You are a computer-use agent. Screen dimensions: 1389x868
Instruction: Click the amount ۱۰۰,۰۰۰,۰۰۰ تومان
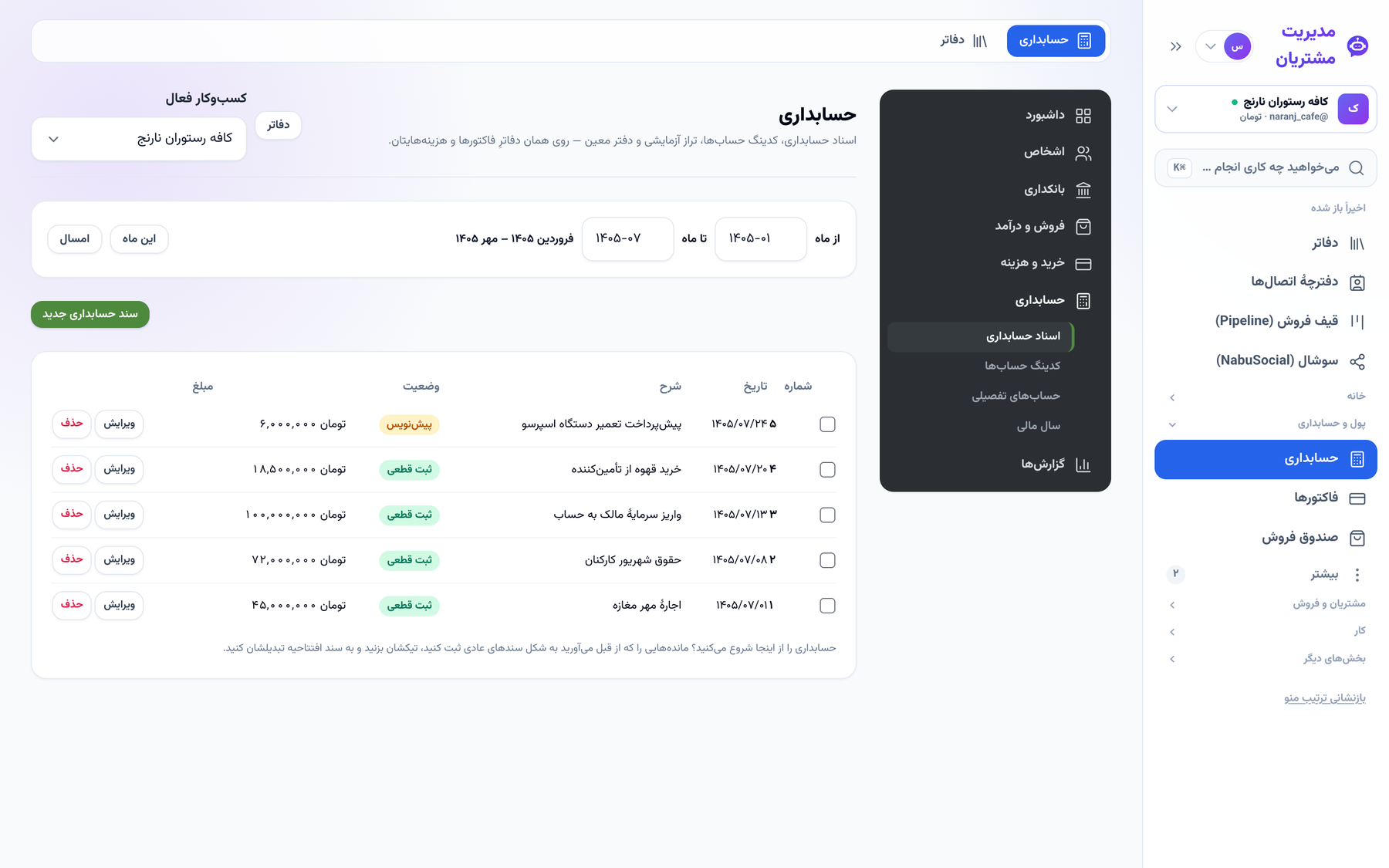pyautogui.click(x=296, y=515)
